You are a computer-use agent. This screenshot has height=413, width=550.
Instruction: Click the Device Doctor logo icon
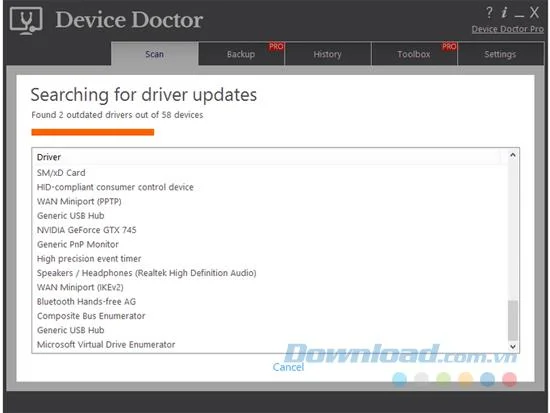pos(26,21)
